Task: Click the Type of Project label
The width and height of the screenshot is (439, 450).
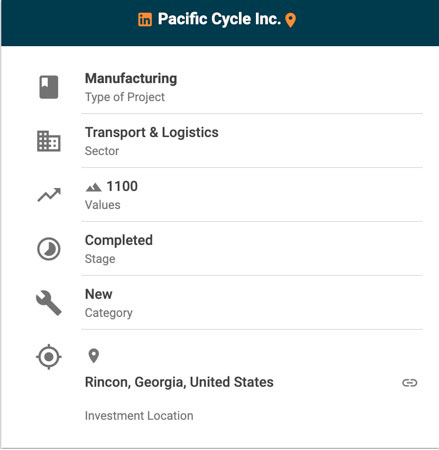Action: pyautogui.click(x=125, y=97)
